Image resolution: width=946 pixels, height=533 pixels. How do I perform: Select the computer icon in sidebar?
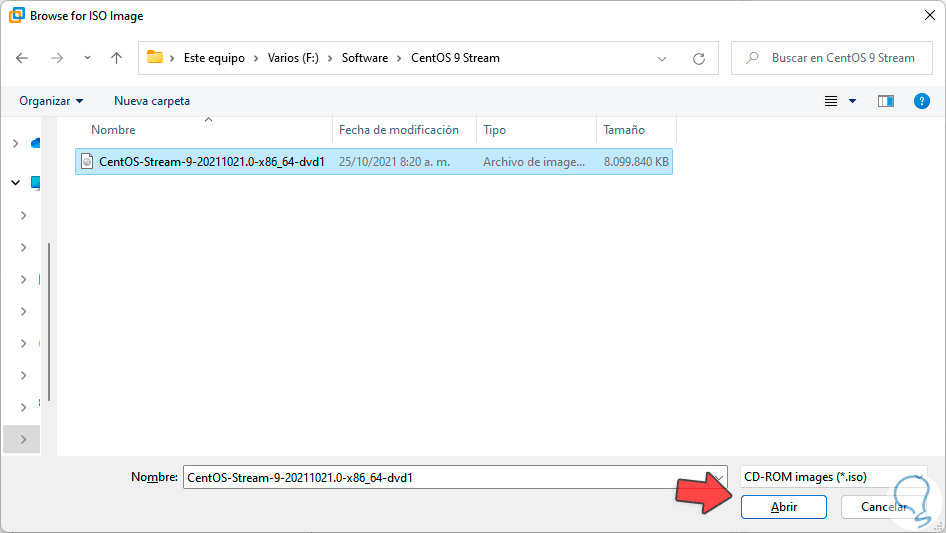click(36, 182)
